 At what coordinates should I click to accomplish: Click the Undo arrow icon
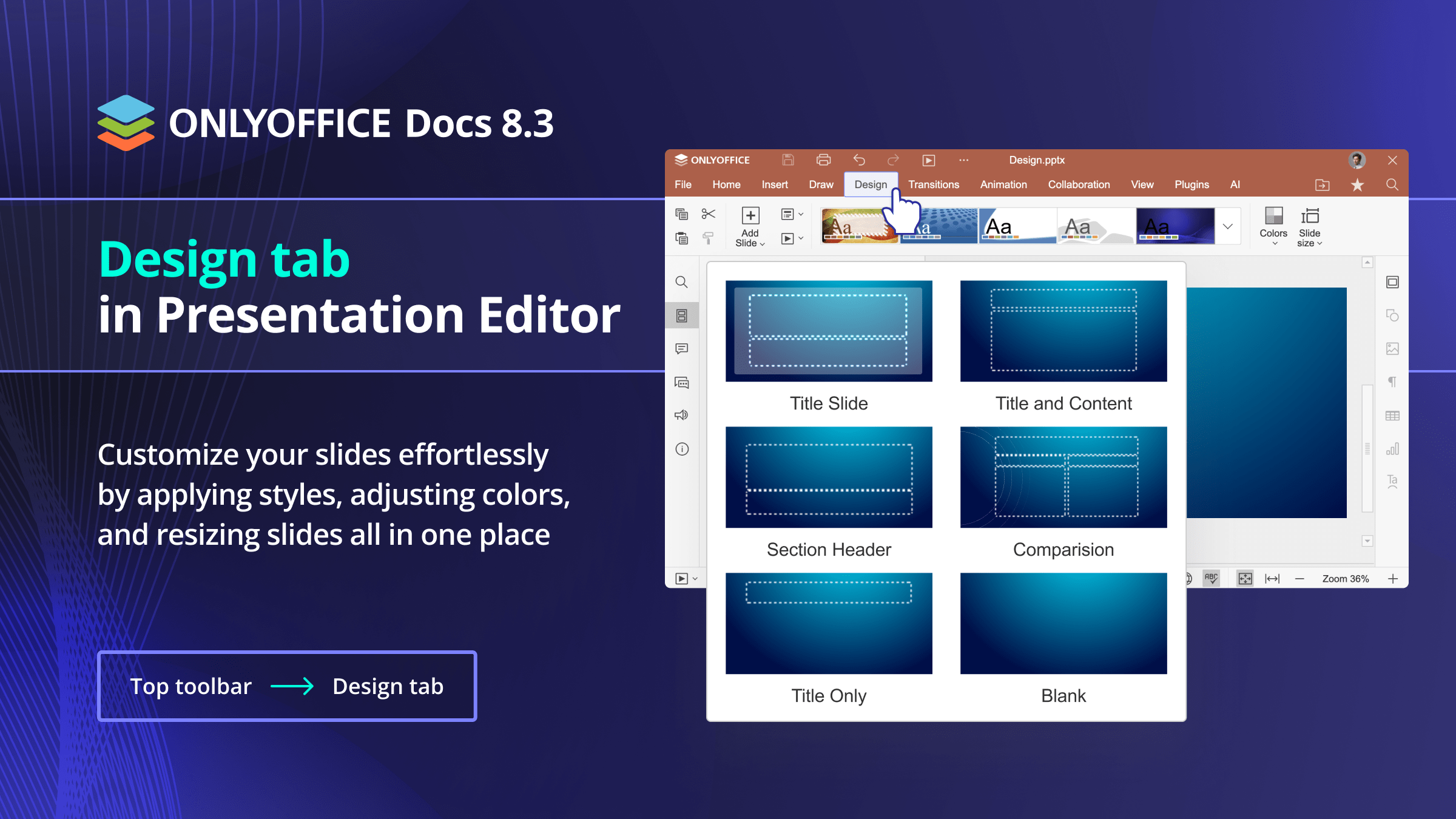[859, 160]
